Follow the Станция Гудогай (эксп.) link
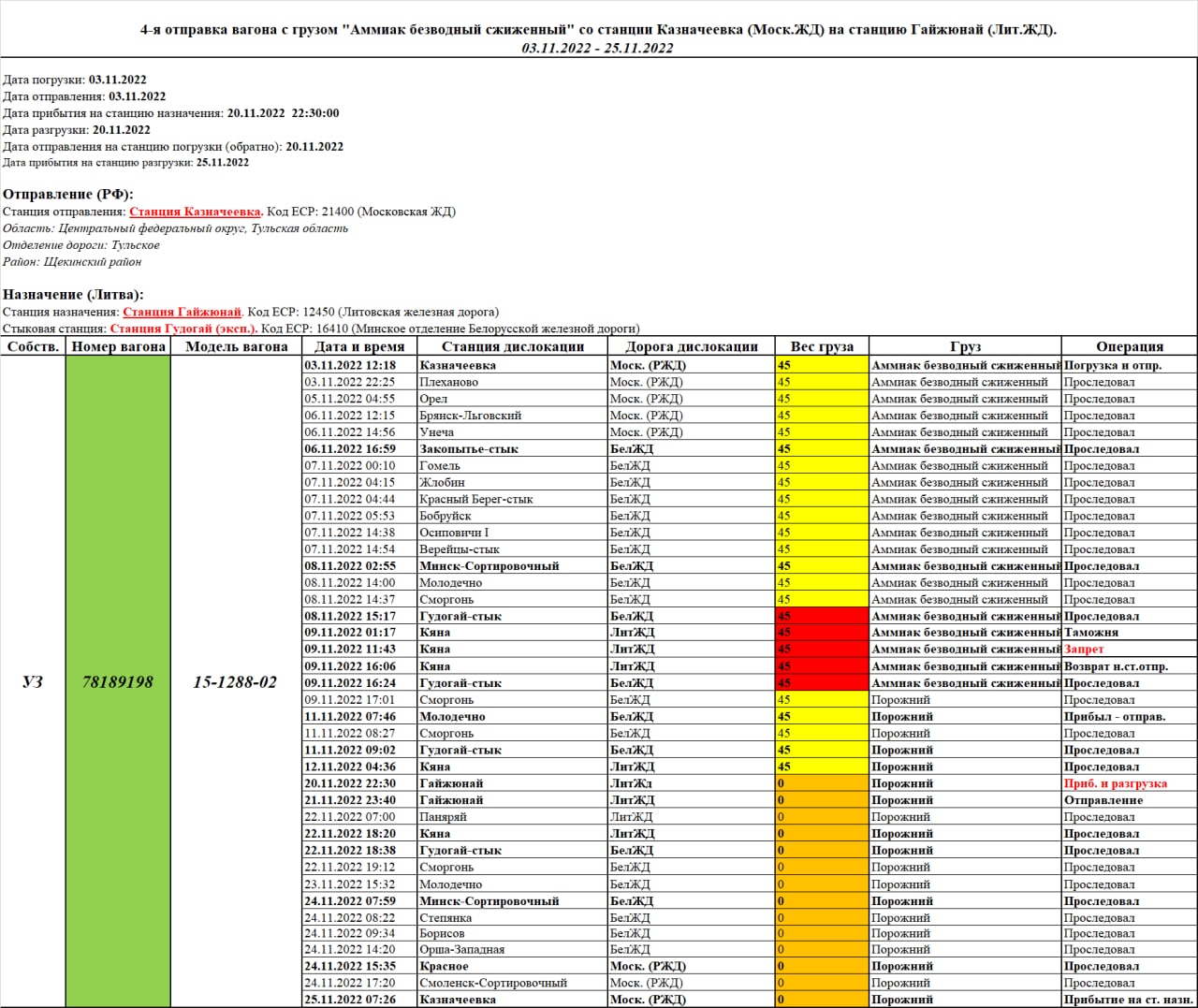Screen dimensions: 1198x1008 183,329
